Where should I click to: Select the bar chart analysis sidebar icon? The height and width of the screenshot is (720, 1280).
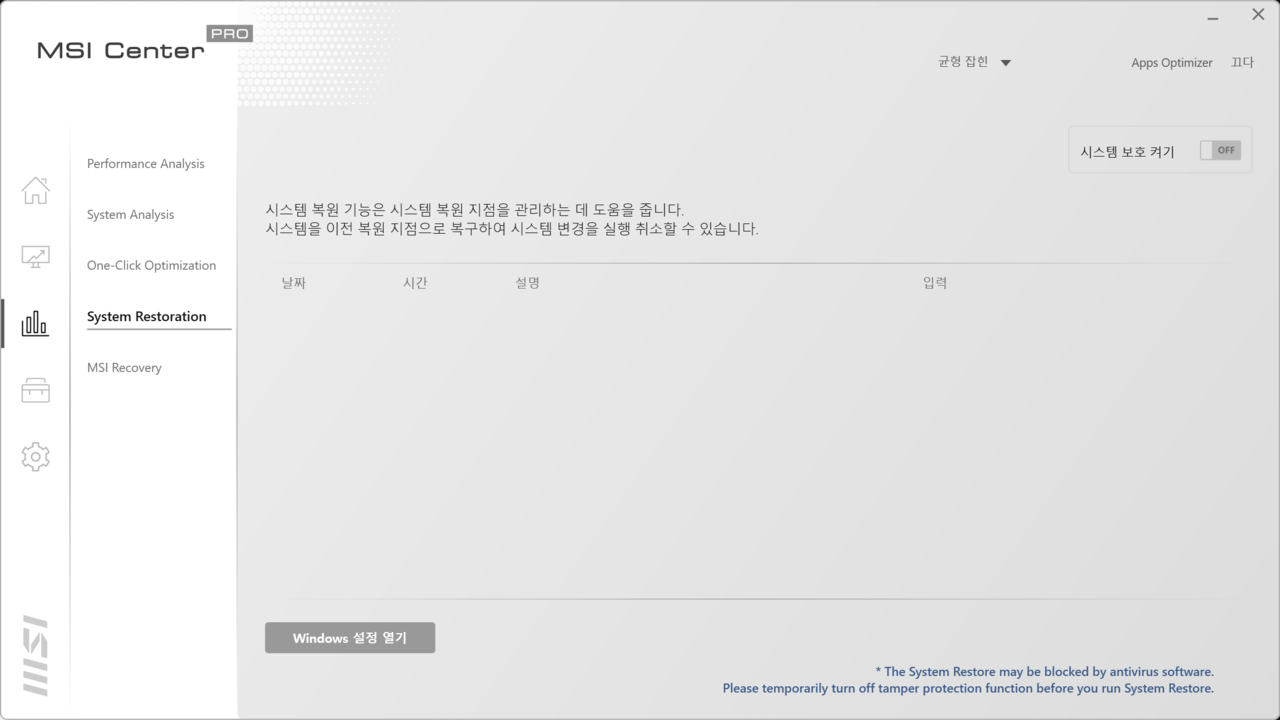coord(35,323)
